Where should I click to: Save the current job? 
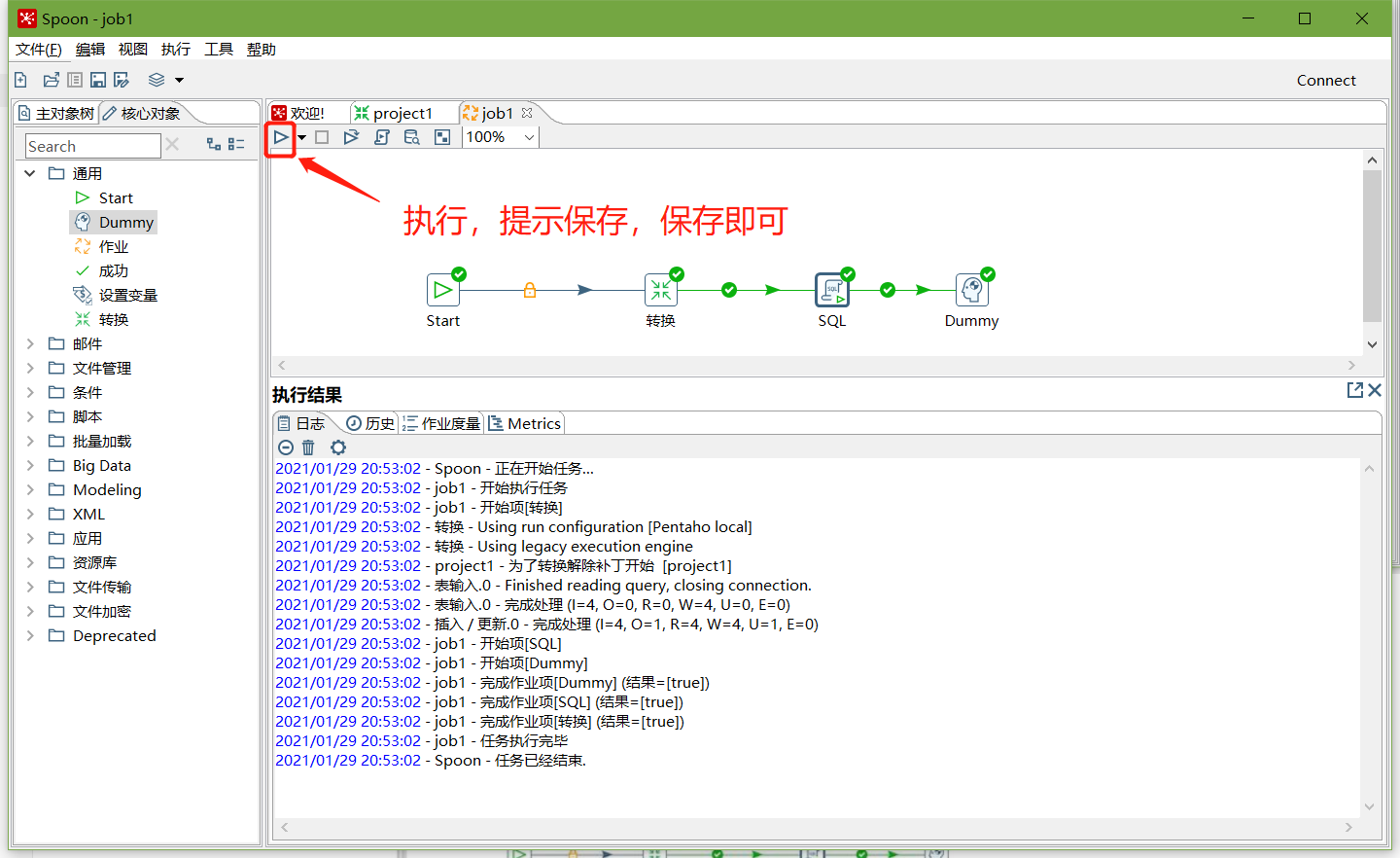[x=98, y=80]
